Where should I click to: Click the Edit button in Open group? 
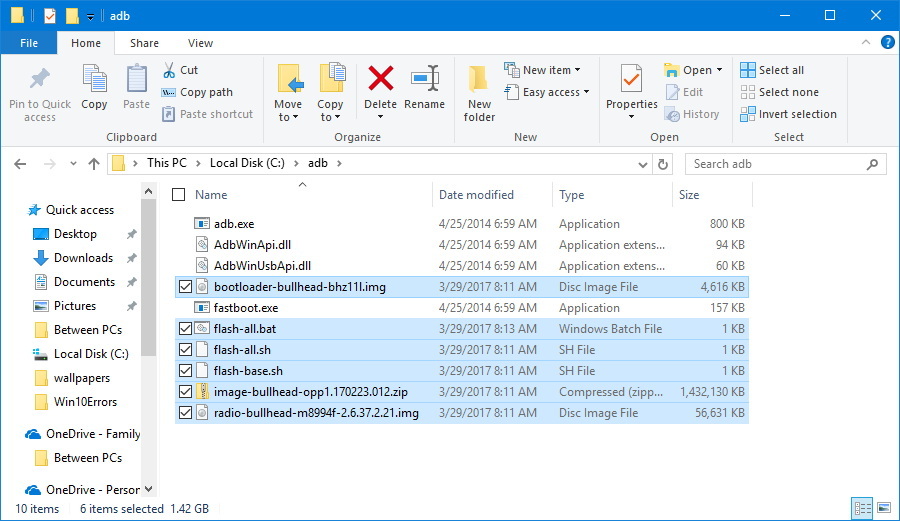[x=684, y=92]
